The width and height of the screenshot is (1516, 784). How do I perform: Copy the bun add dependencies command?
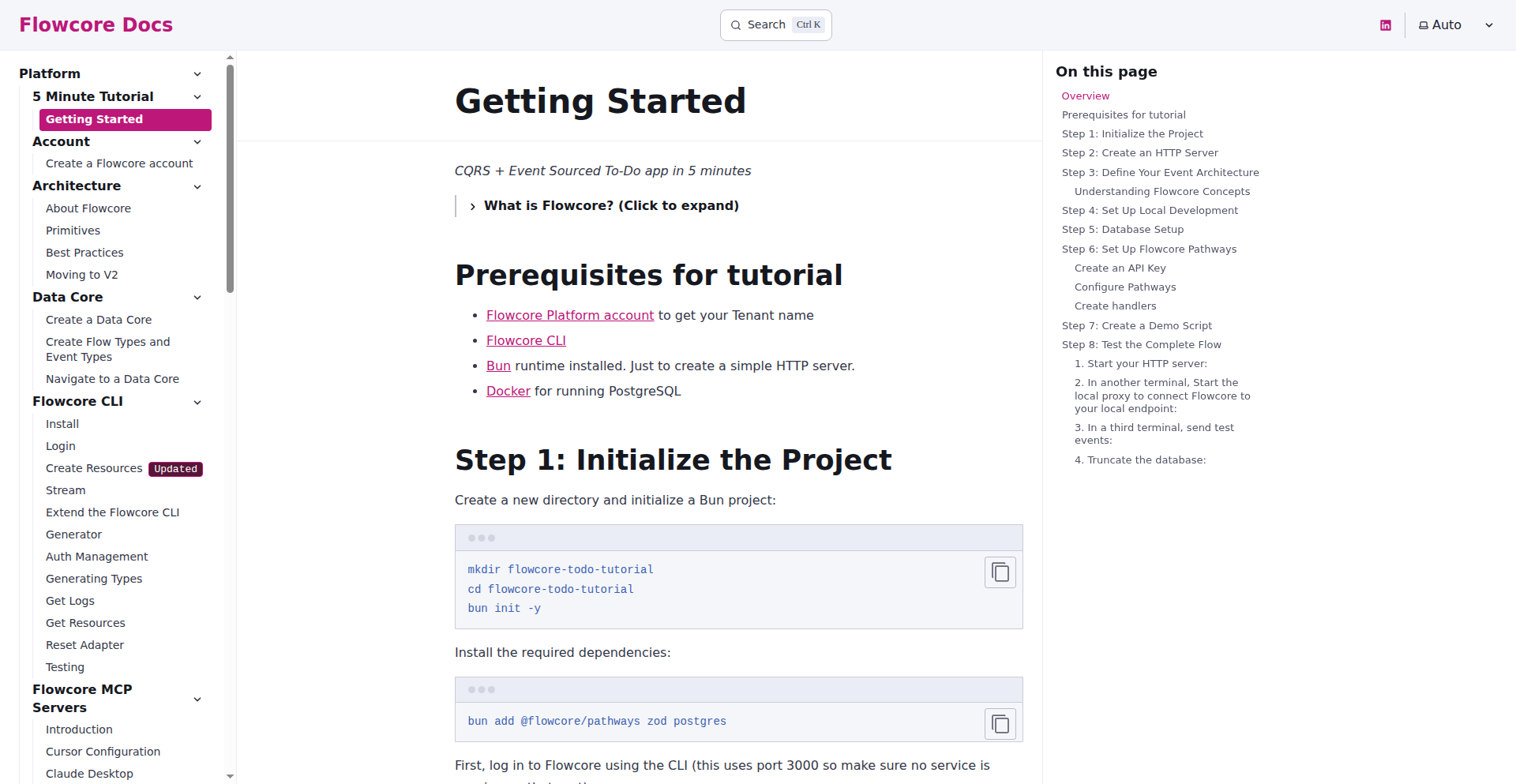(x=1000, y=724)
